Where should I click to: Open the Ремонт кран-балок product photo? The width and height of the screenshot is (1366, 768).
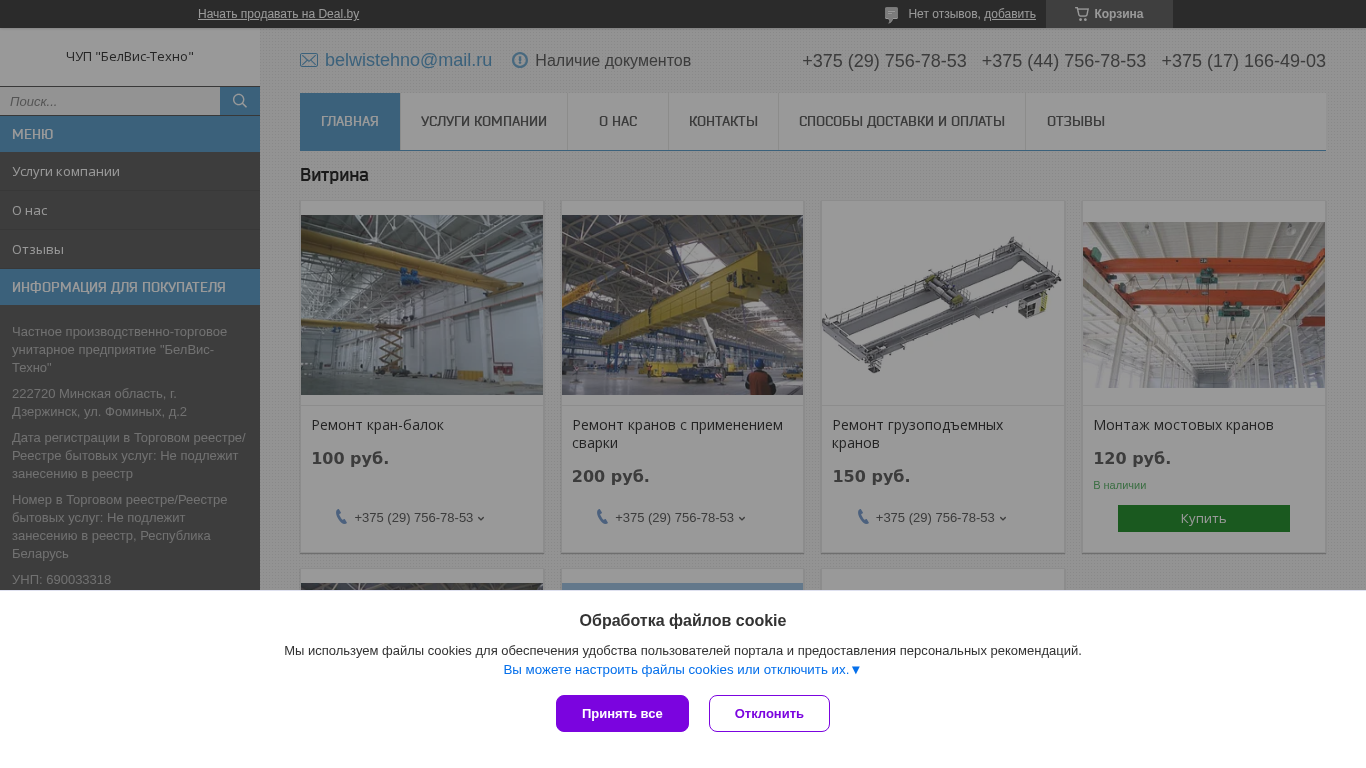pos(422,305)
